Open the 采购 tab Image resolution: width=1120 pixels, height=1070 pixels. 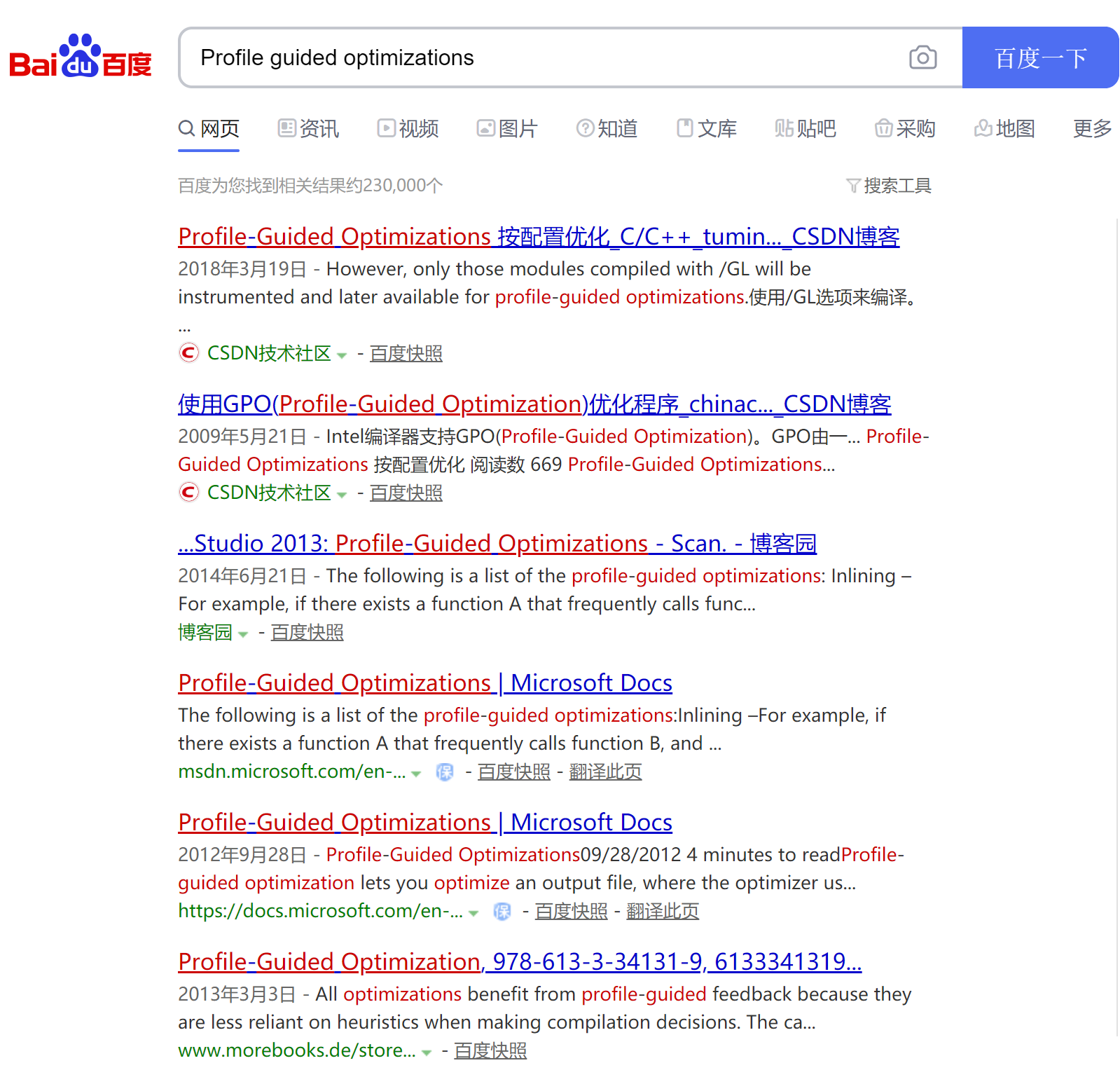pyautogui.click(x=905, y=128)
